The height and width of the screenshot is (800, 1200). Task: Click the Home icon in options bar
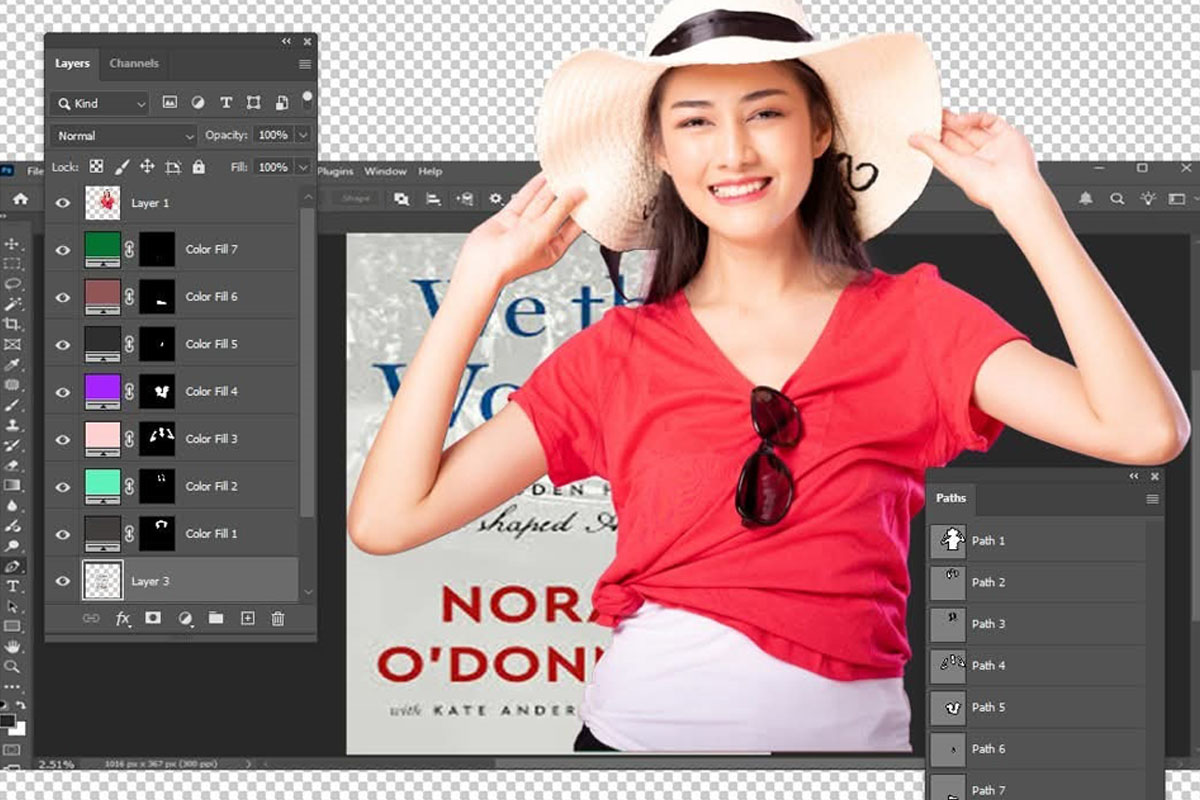(20, 199)
